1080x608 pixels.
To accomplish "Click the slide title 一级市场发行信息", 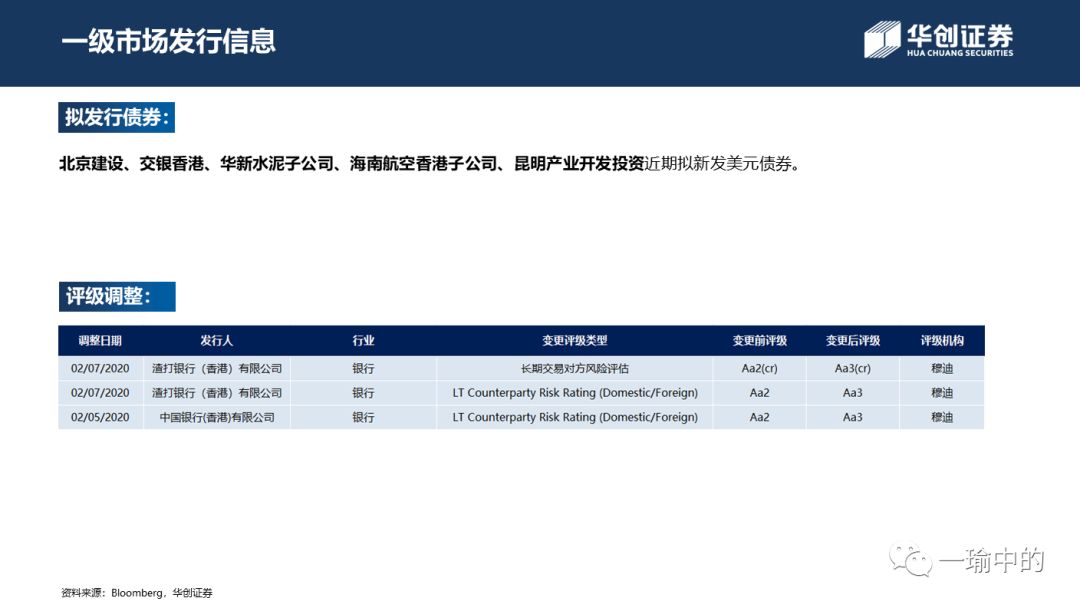I will pyautogui.click(x=168, y=41).
